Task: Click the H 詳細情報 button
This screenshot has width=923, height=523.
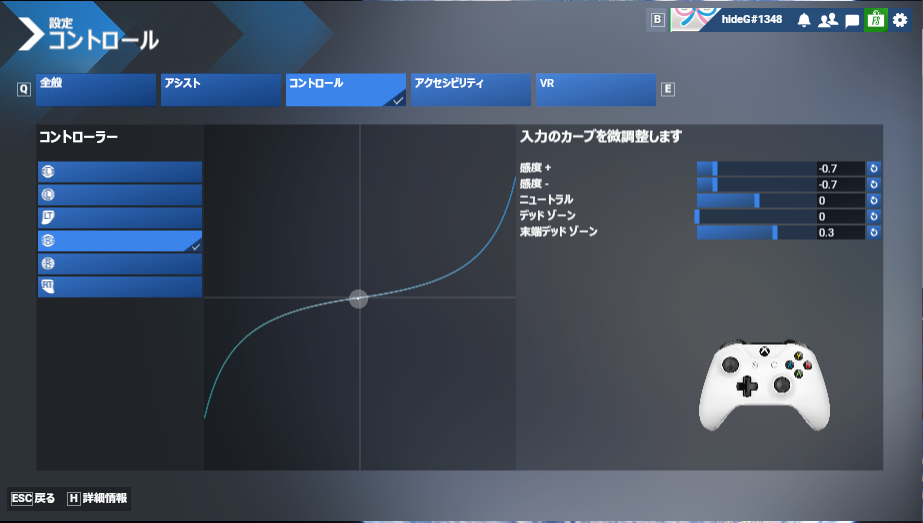Action: tap(98, 498)
